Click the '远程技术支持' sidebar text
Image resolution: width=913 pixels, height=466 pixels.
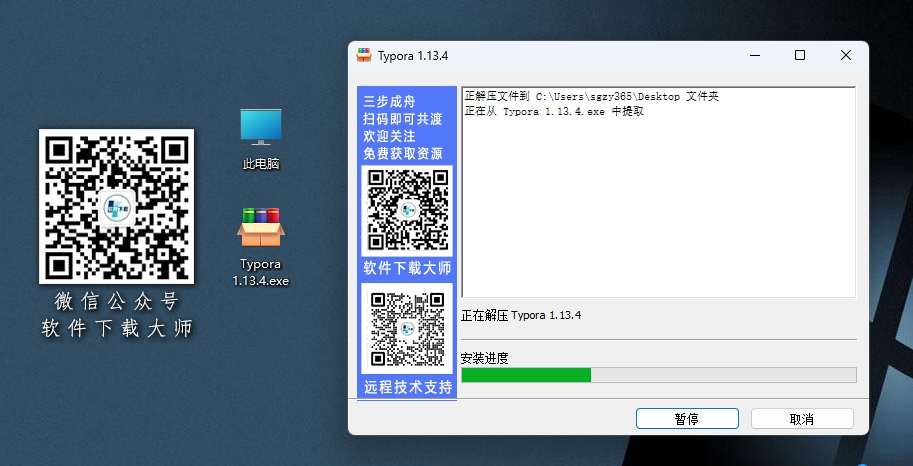[408, 387]
